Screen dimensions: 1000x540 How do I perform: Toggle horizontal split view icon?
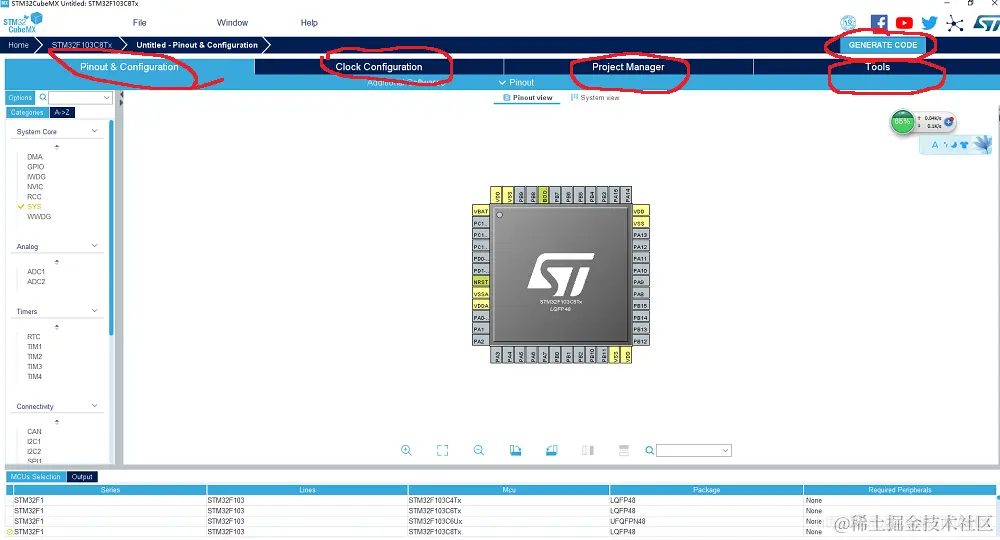click(624, 450)
